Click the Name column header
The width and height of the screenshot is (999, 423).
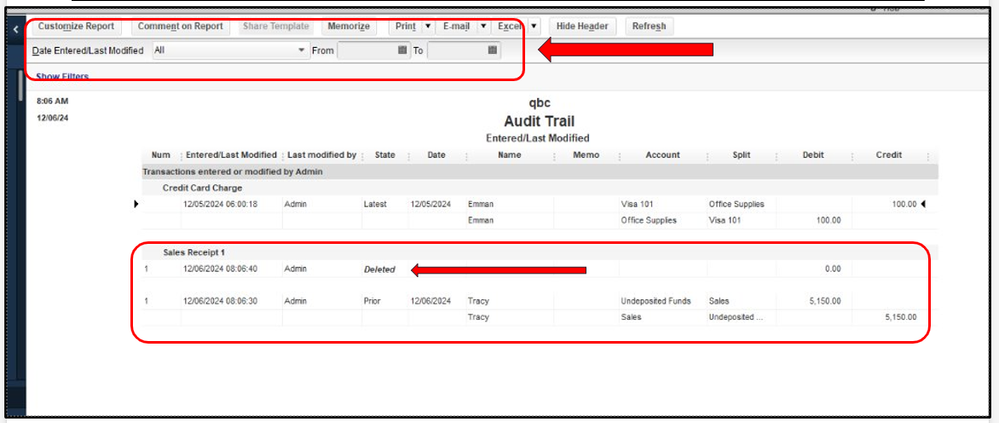pos(510,155)
